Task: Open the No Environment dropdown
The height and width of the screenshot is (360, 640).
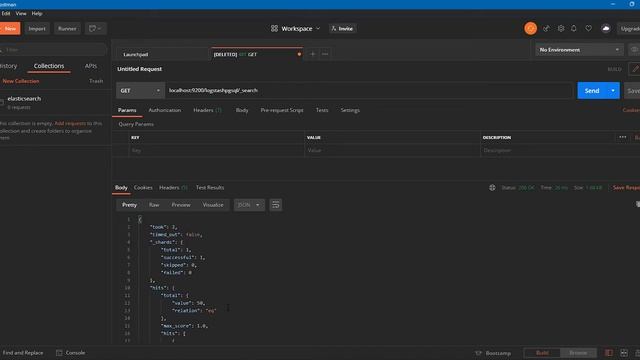Action: [579, 50]
